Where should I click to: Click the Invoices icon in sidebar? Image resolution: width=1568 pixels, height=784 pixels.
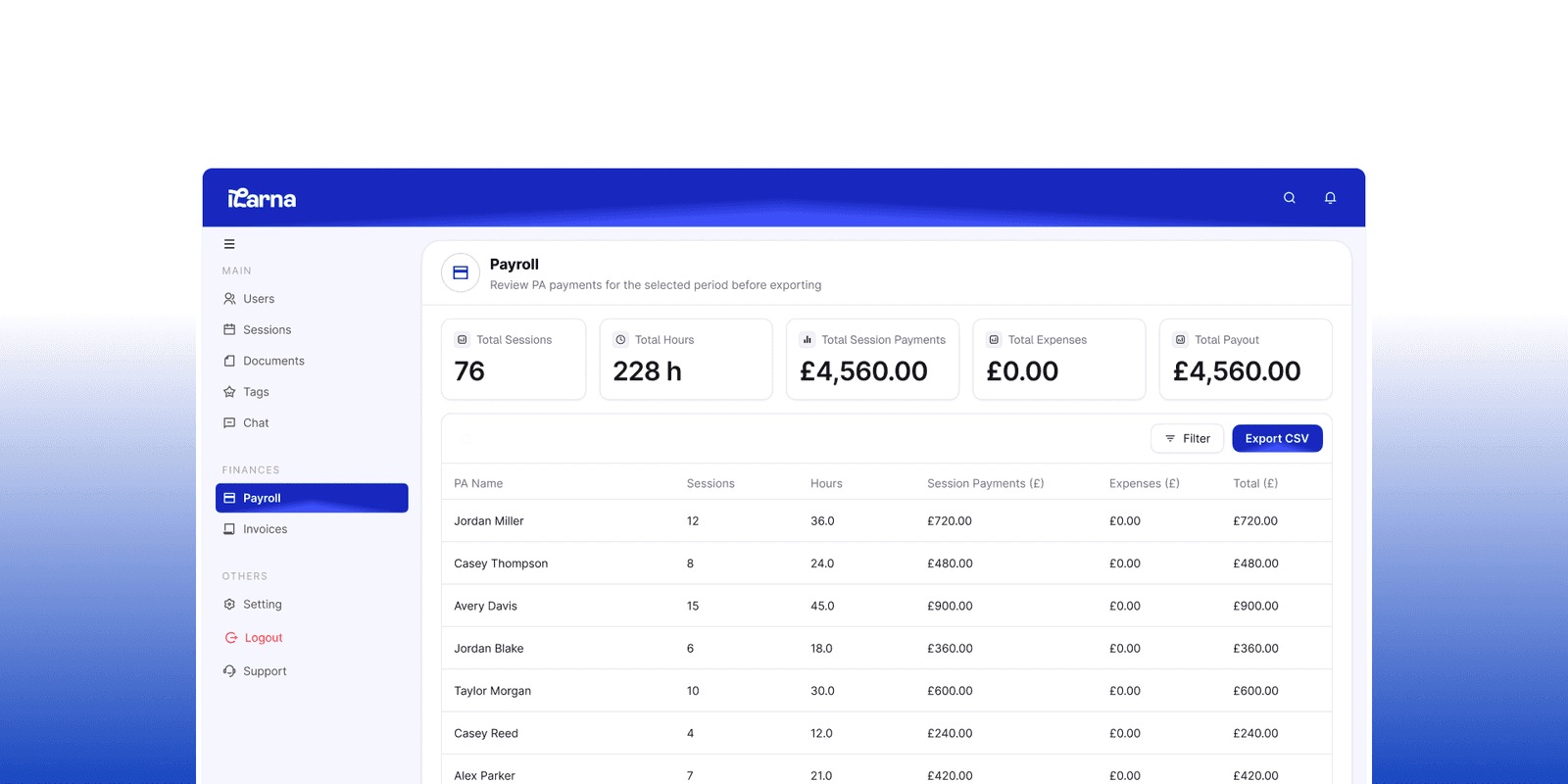point(229,529)
